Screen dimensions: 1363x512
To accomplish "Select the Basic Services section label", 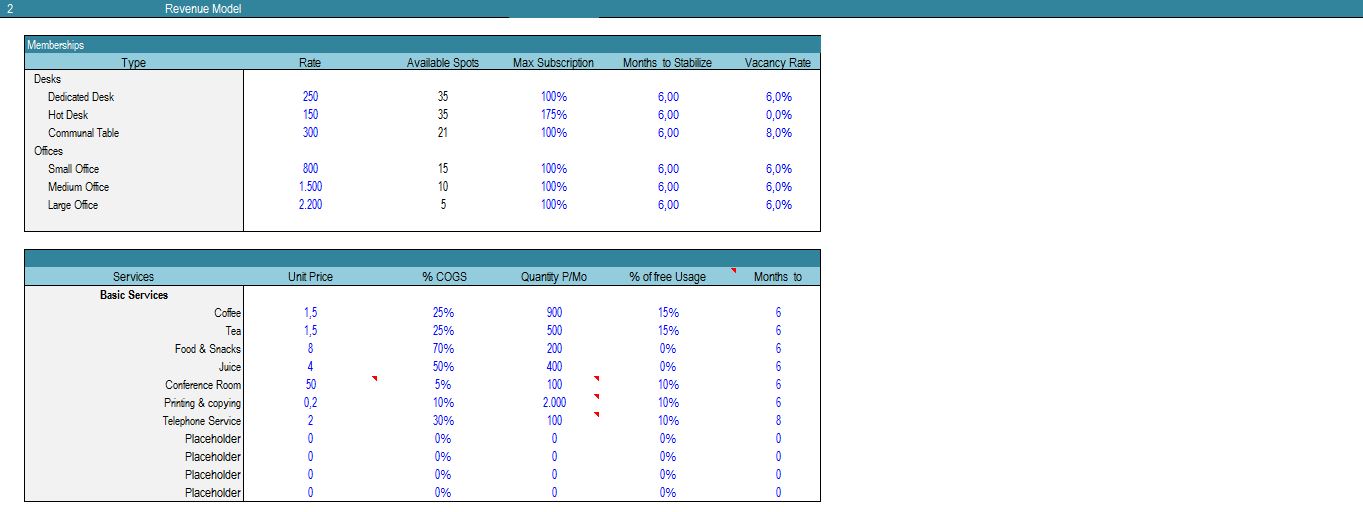I will tap(133, 295).
